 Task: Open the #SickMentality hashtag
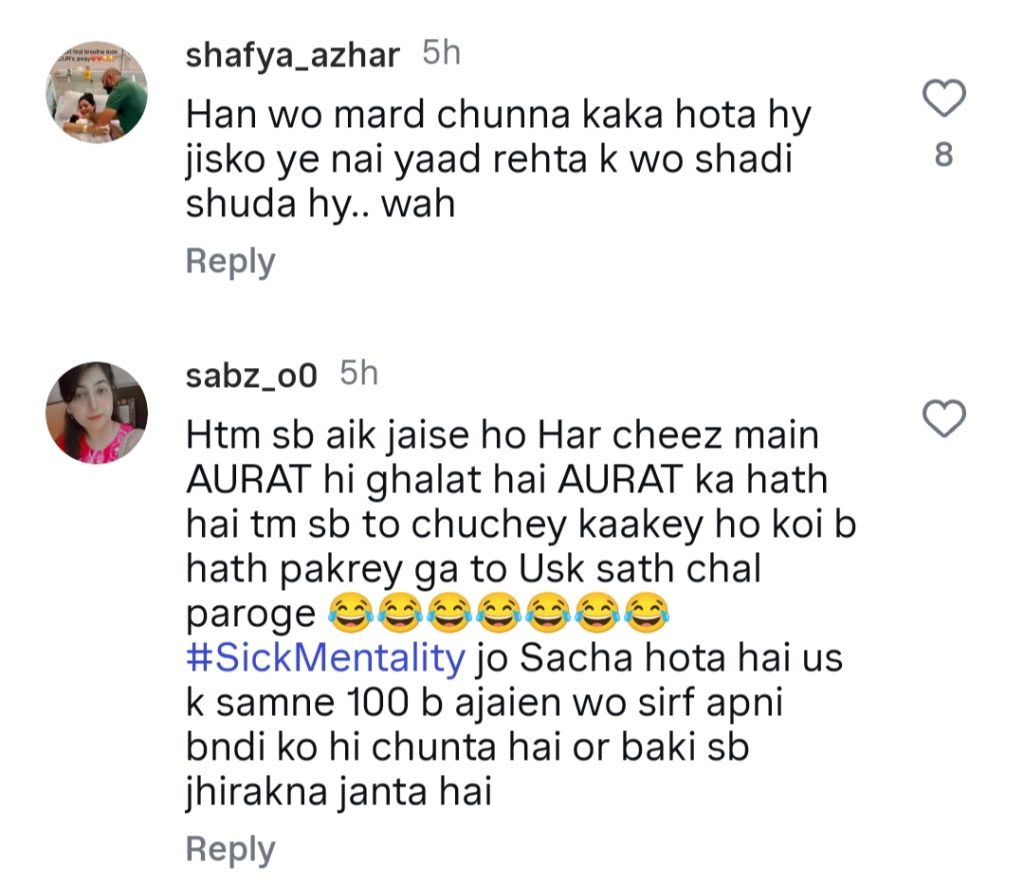point(326,662)
